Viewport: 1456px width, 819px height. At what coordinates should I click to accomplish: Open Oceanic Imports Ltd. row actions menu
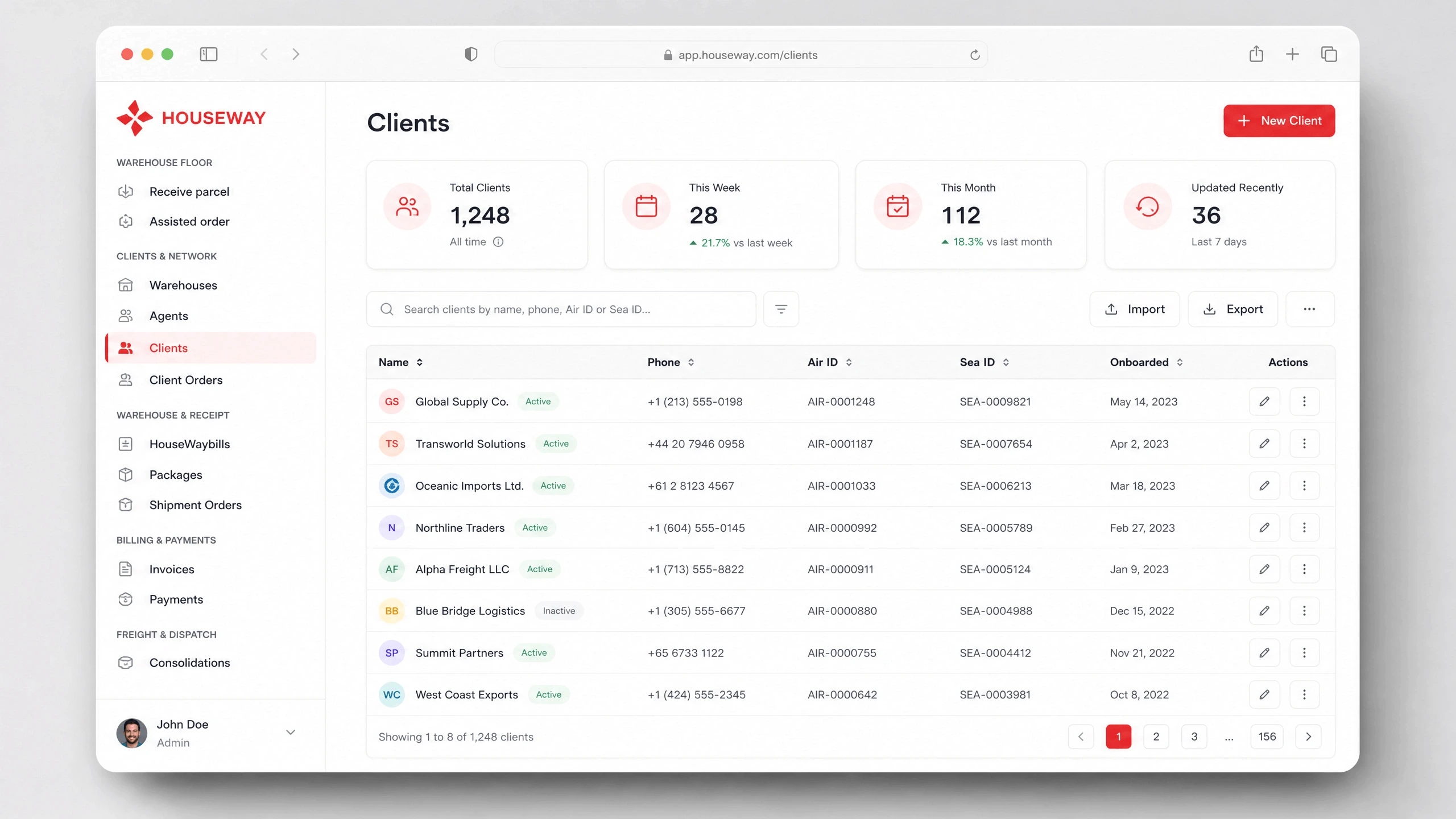1304,486
